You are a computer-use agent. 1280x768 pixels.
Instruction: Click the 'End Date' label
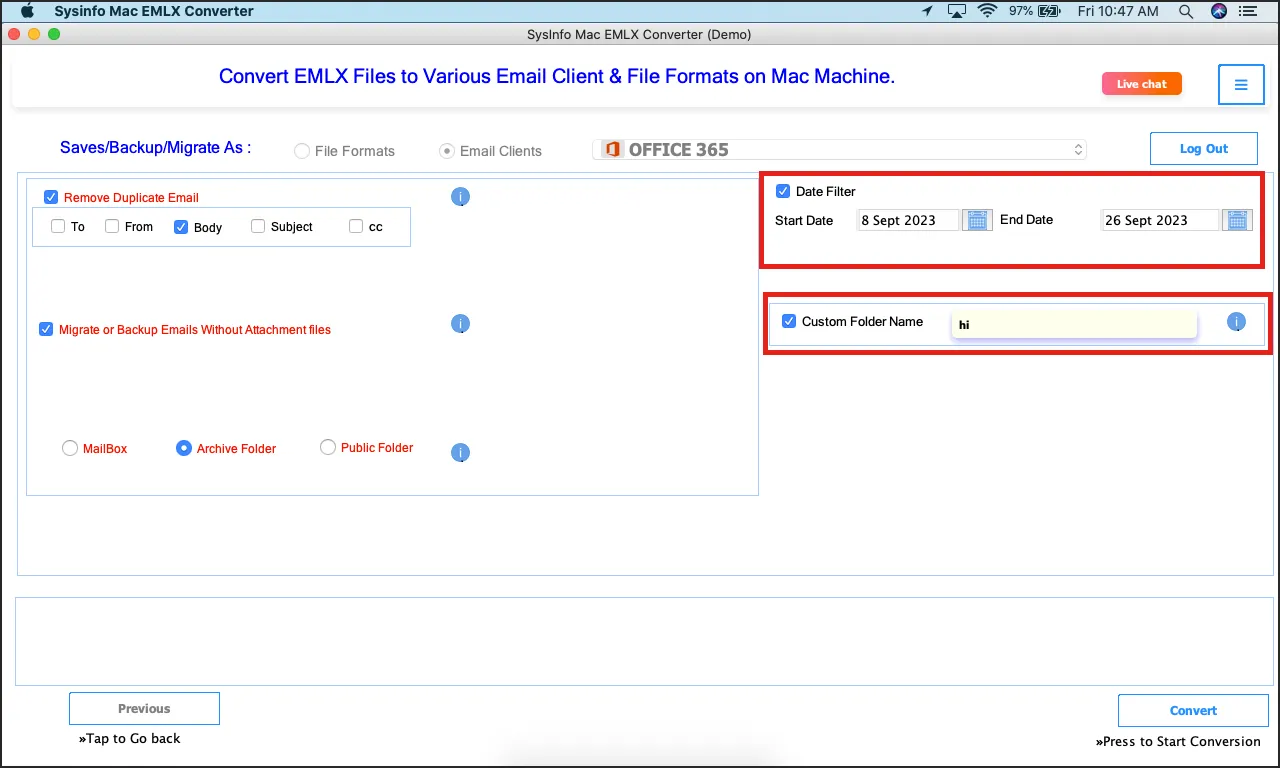(x=1027, y=219)
